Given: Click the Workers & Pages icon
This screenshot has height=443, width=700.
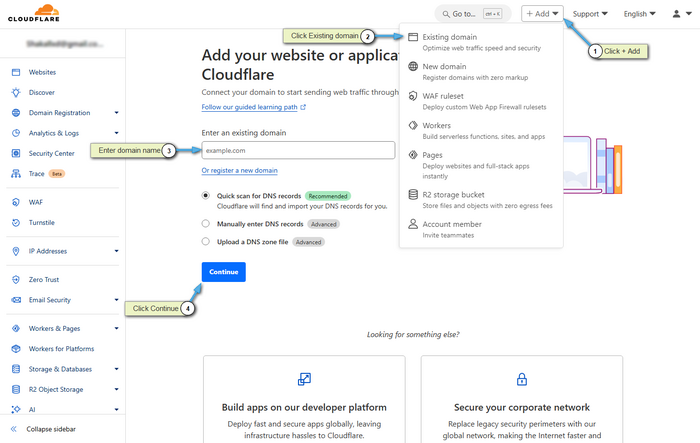Looking at the screenshot, I should [16, 328].
